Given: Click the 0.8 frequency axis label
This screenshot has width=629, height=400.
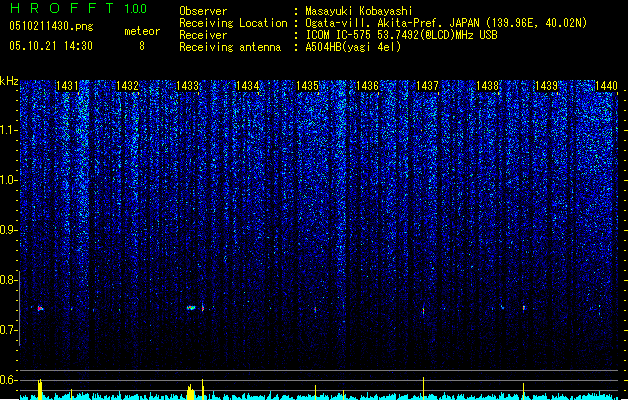Looking at the screenshot, I should (x=8, y=280).
